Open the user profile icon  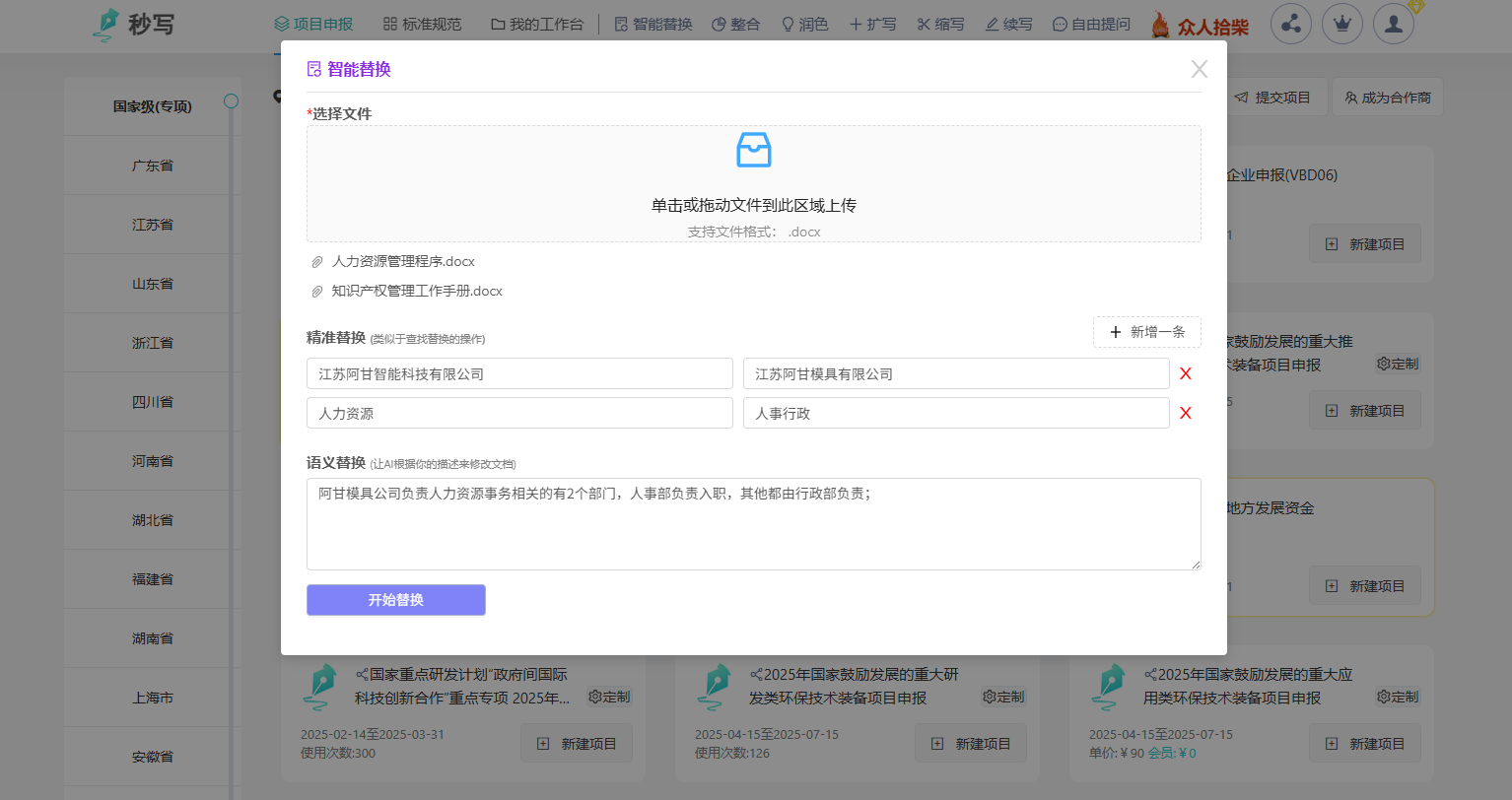point(1394,24)
